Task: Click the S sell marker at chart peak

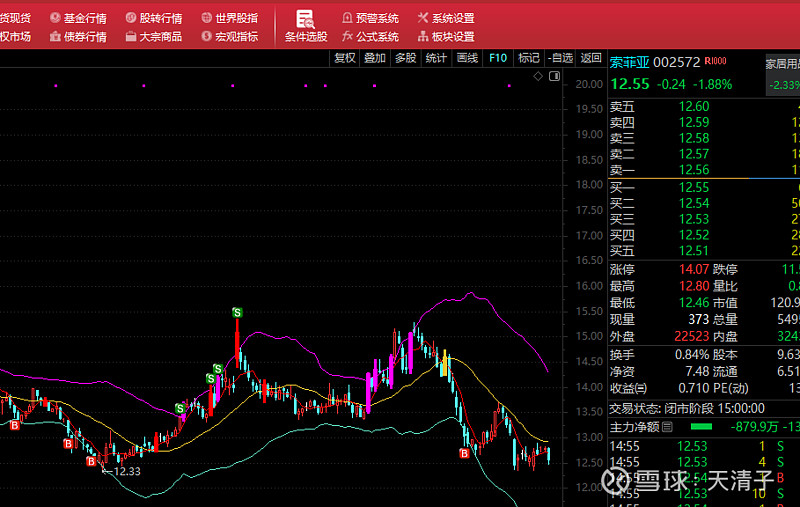Action: coord(237,313)
